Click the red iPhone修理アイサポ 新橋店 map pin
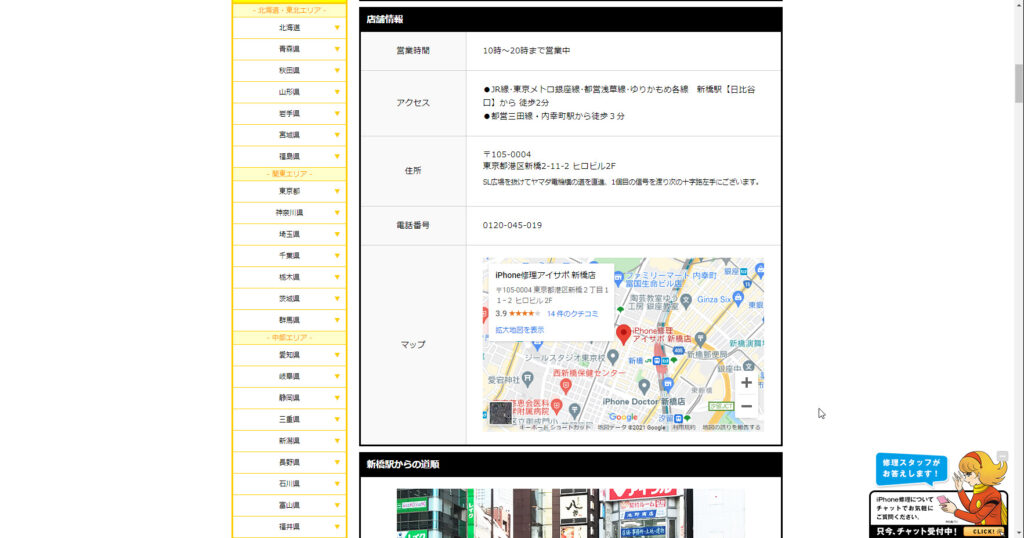The image size is (1024, 538). pyautogui.click(x=624, y=334)
